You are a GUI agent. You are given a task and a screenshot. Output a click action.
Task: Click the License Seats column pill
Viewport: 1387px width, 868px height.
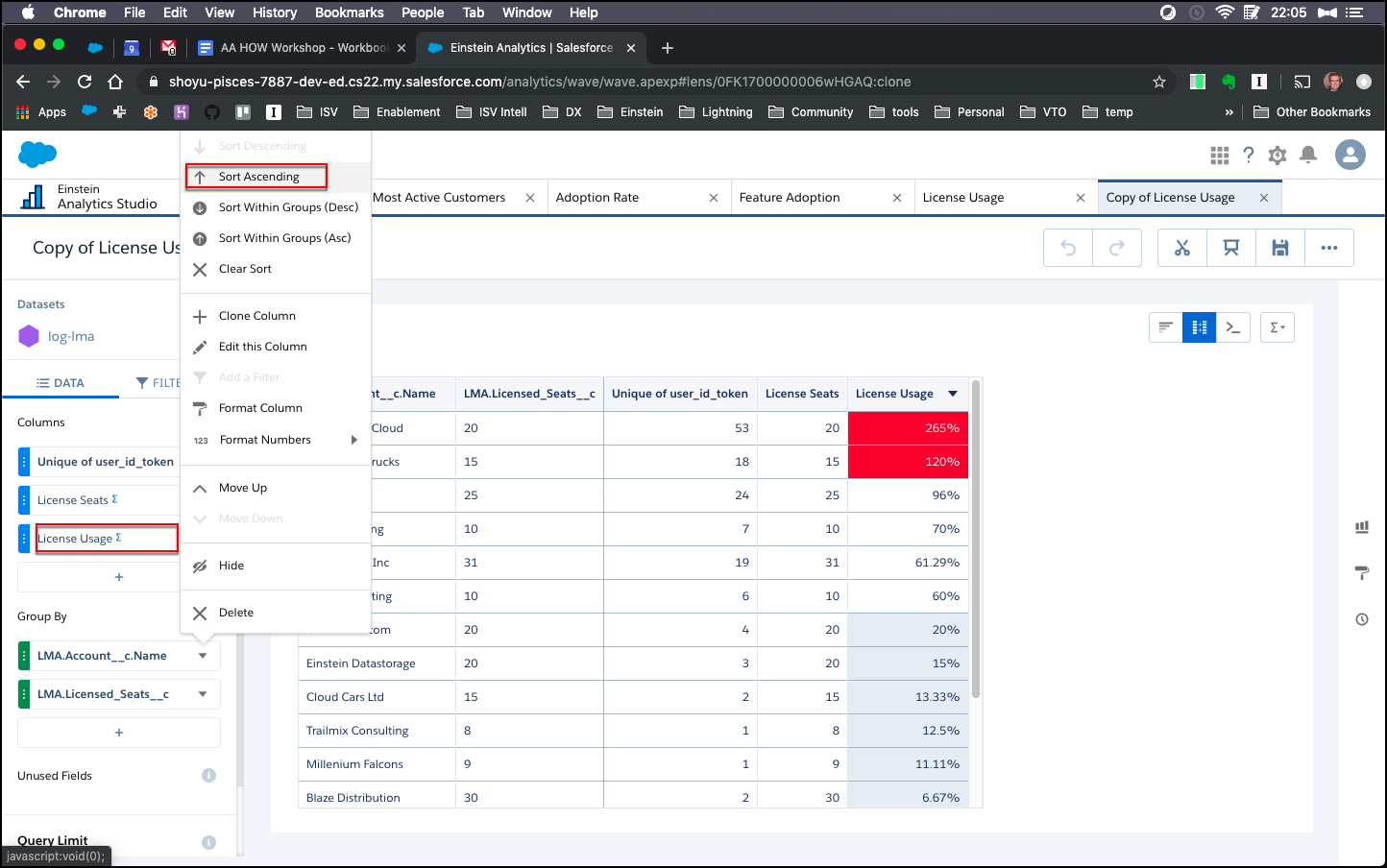[98, 500]
